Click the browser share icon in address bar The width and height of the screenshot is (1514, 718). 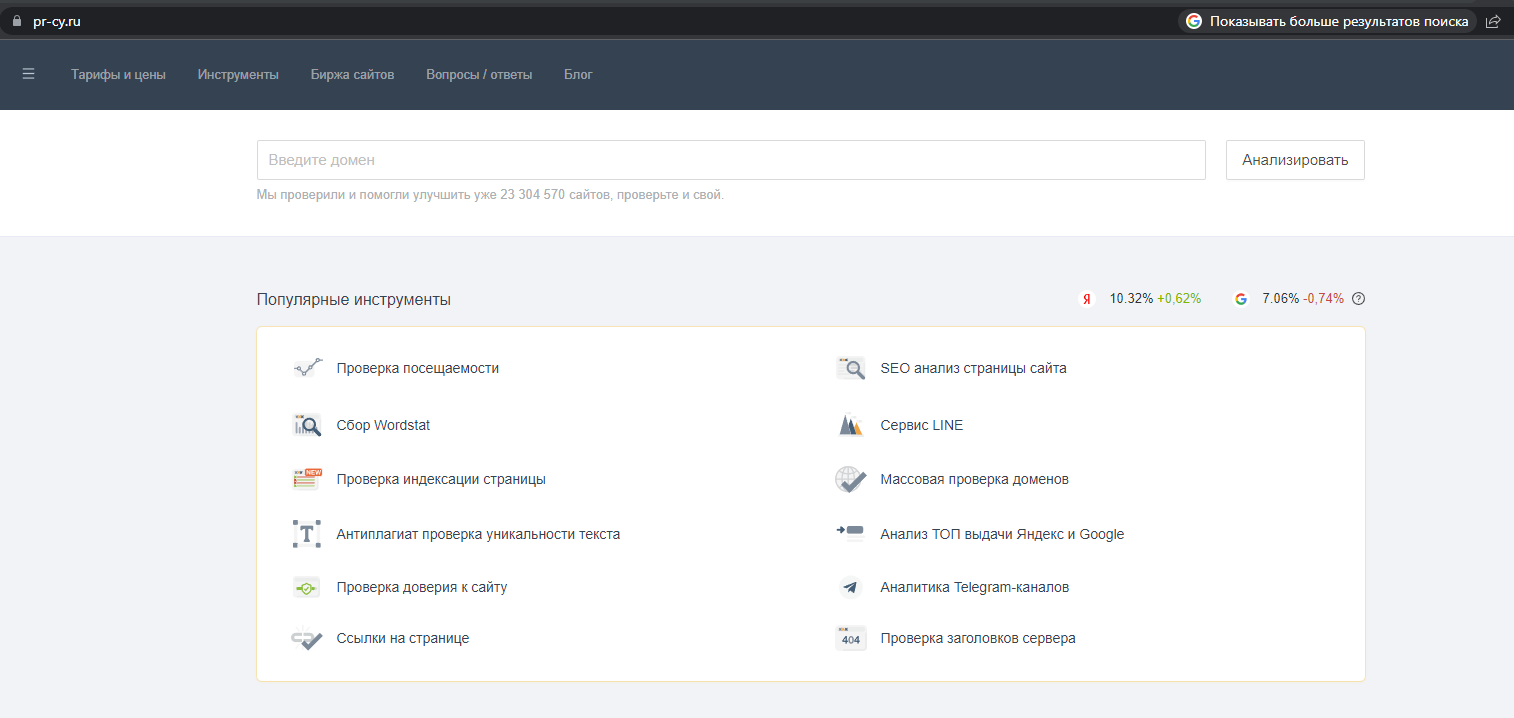tap(1493, 21)
